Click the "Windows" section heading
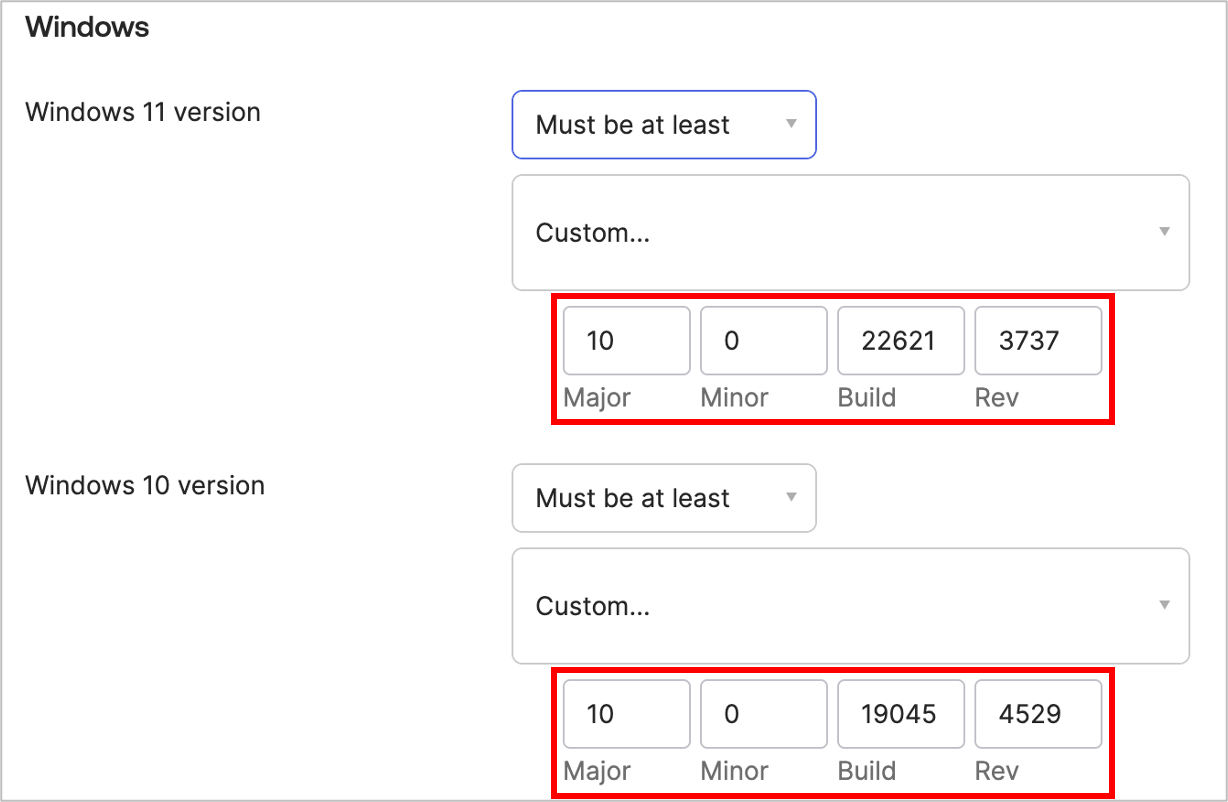This screenshot has width=1228, height=802. coord(87,27)
